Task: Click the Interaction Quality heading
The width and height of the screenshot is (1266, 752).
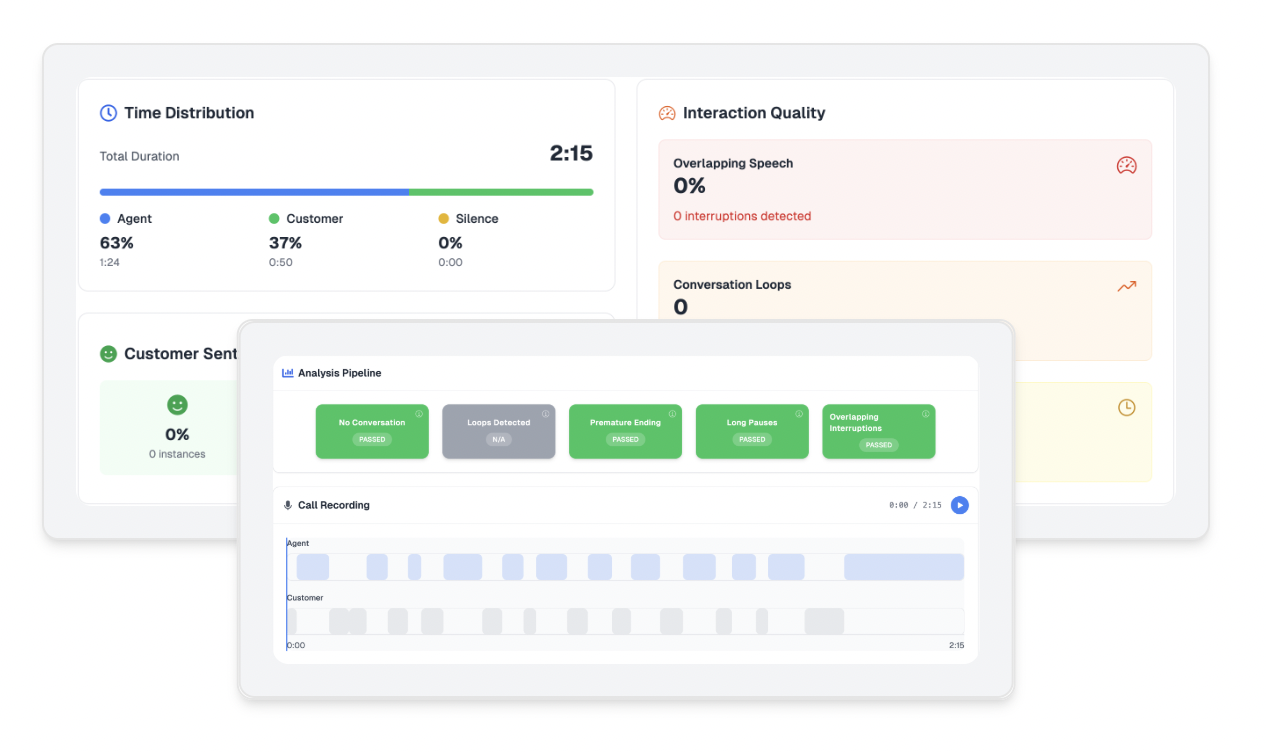Action: (754, 113)
